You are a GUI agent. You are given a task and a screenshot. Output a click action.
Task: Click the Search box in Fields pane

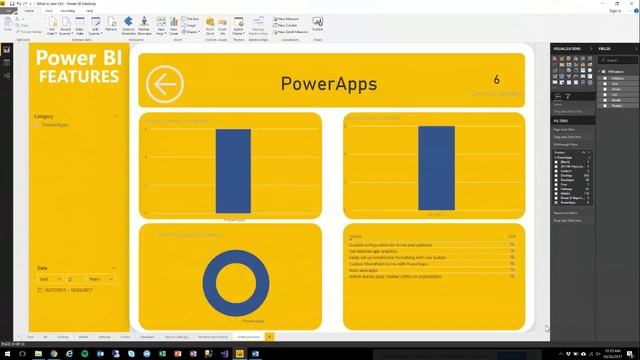pos(618,60)
